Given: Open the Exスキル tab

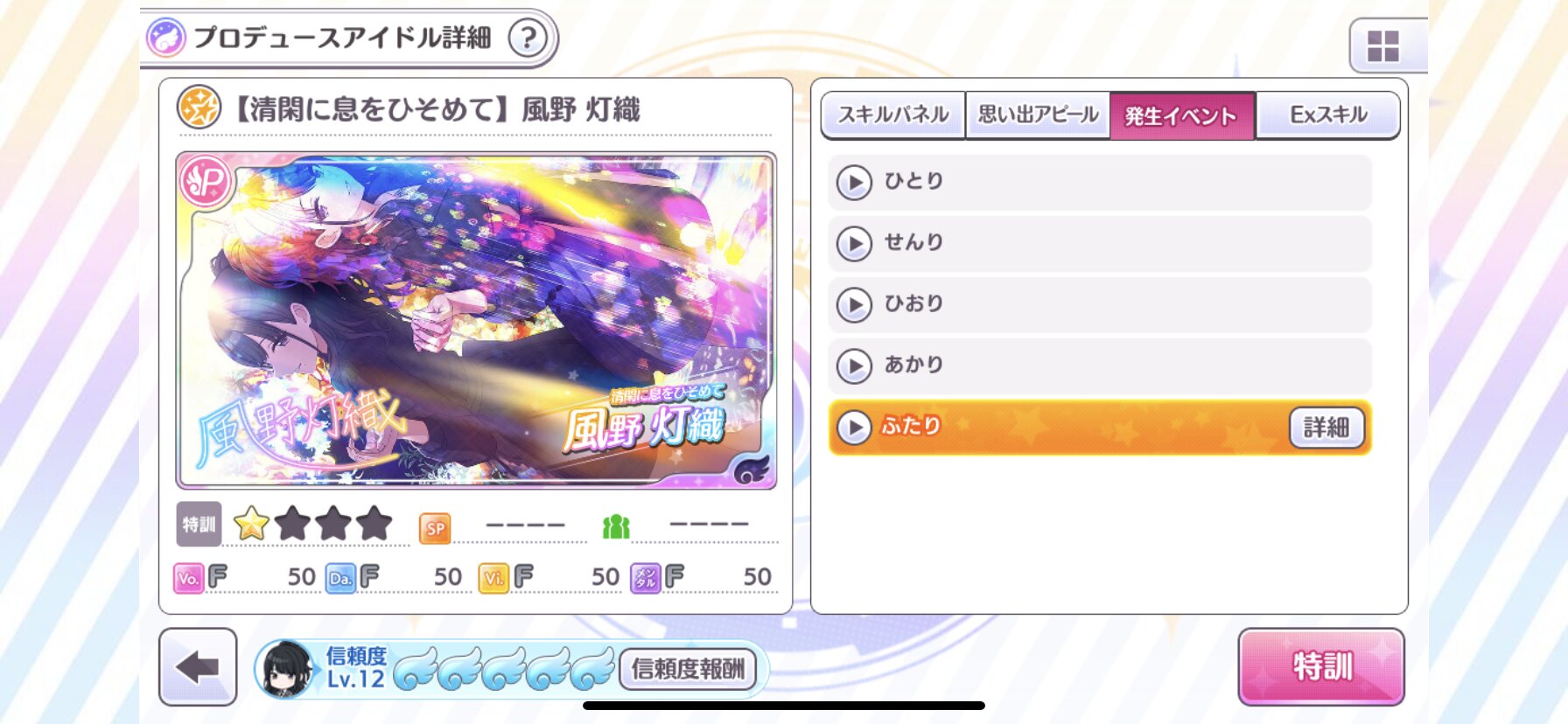Looking at the screenshot, I should (x=1327, y=115).
